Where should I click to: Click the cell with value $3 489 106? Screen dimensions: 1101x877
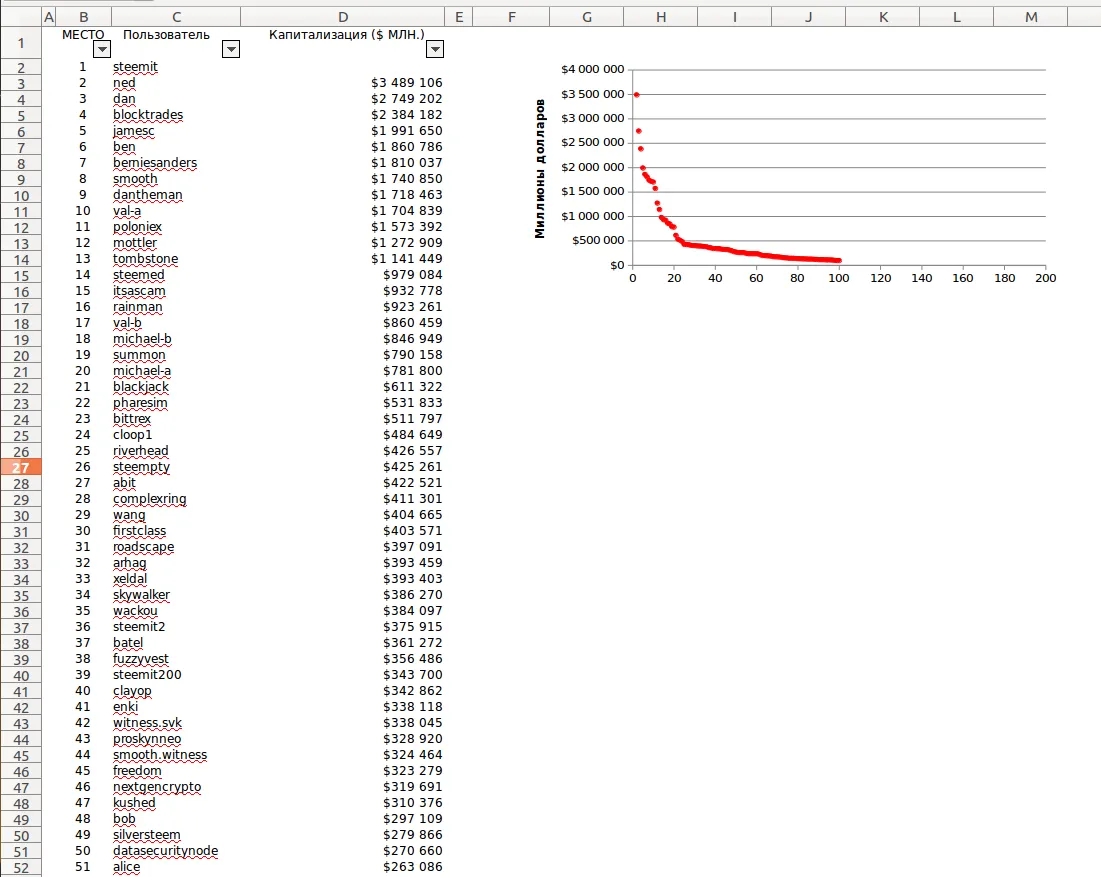[406, 83]
